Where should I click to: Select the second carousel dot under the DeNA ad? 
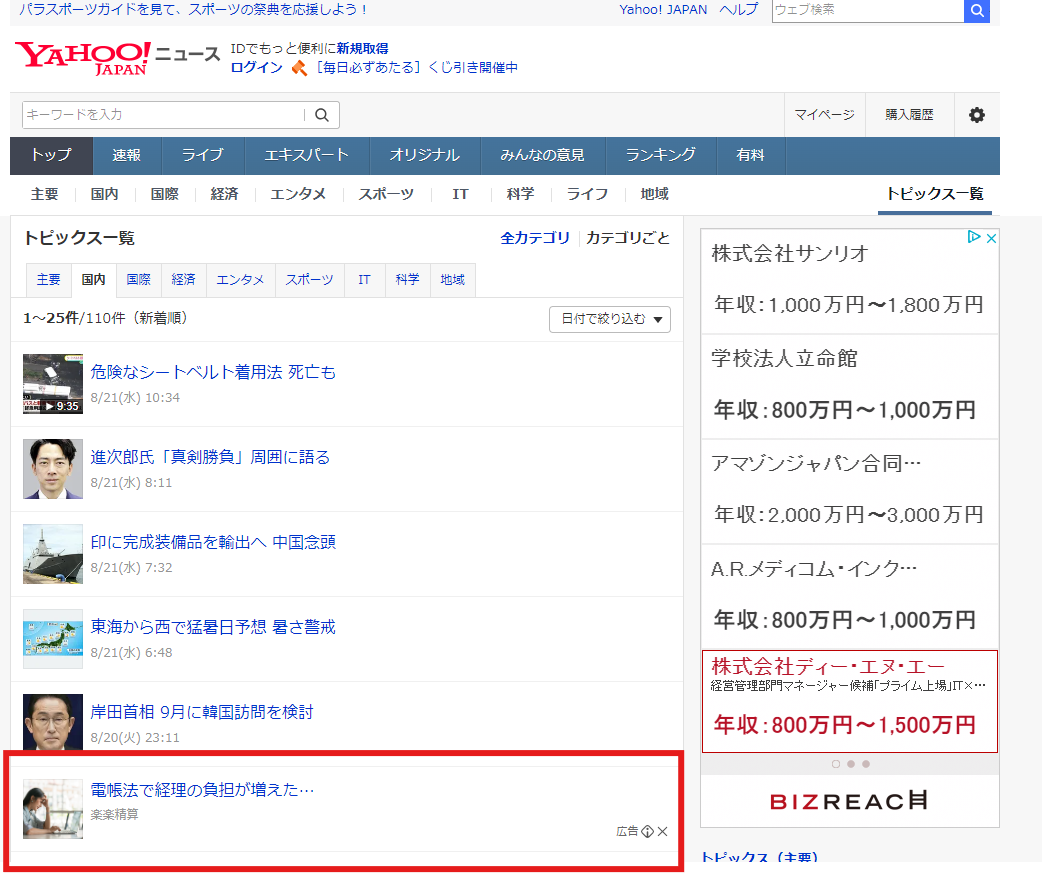[850, 763]
